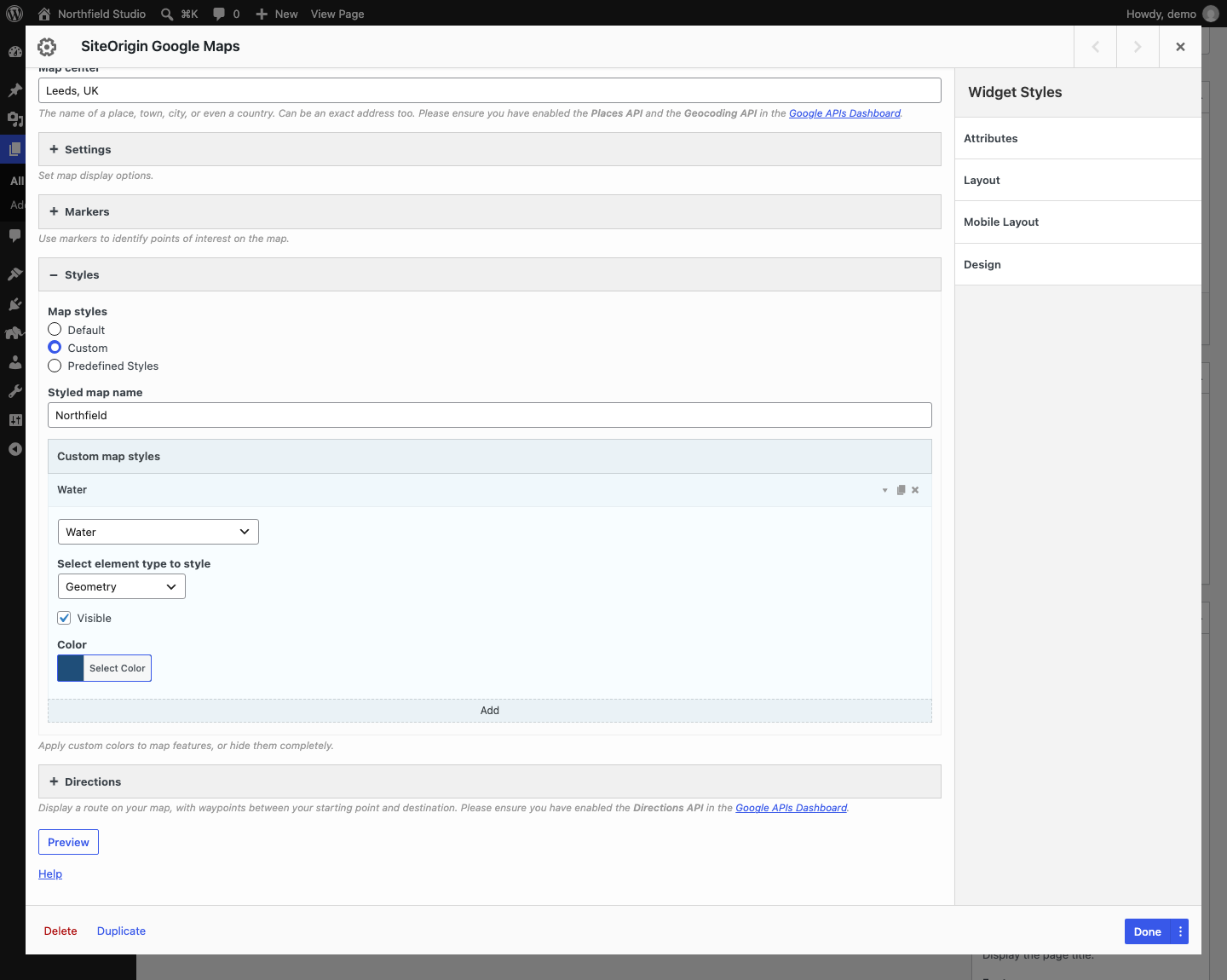This screenshot has height=980, width=1227.
Task: Select the Default map style
Action: (x=55, y=329)
